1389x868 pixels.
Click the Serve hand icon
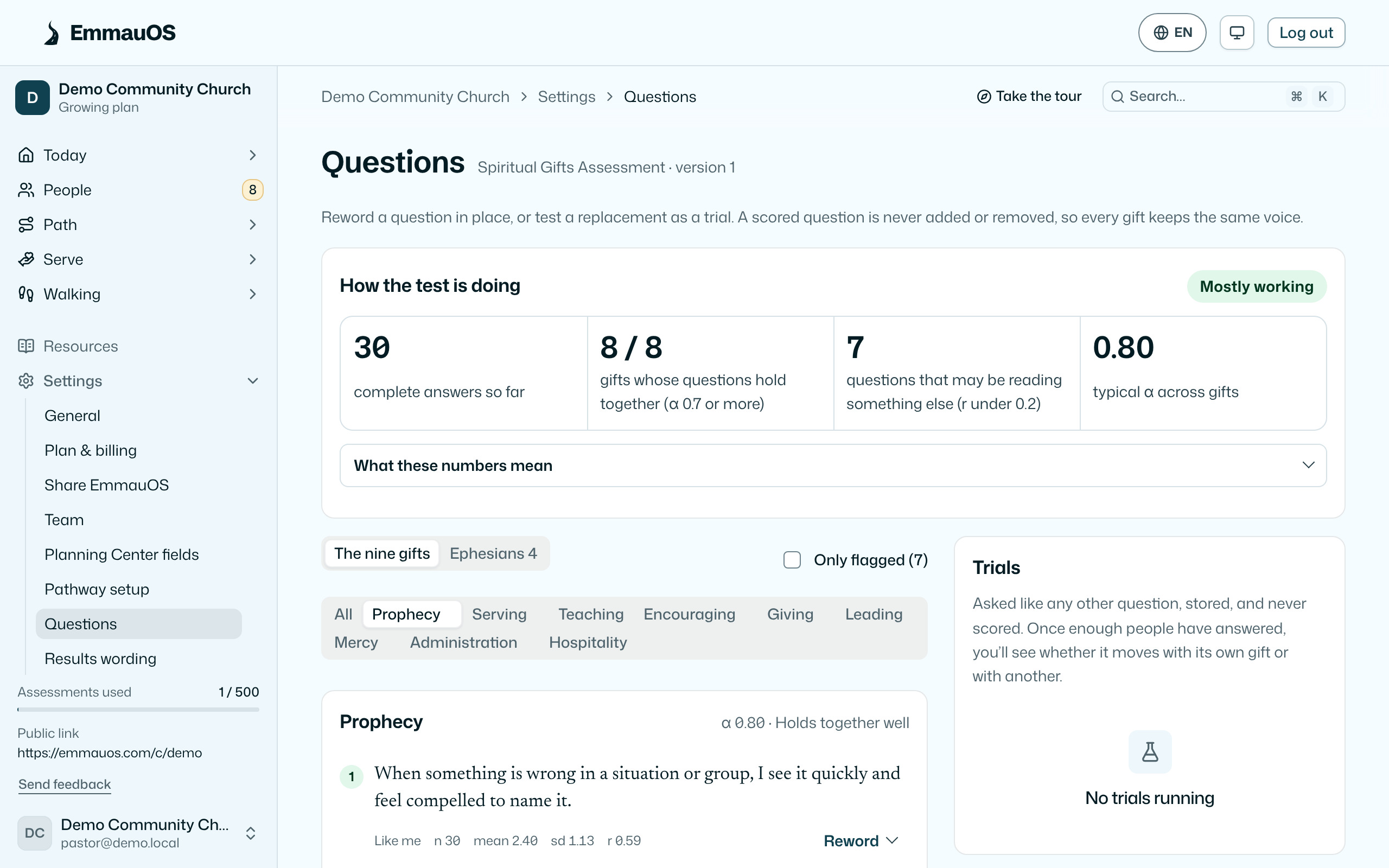pyautogui.click(x=26, y=259)
